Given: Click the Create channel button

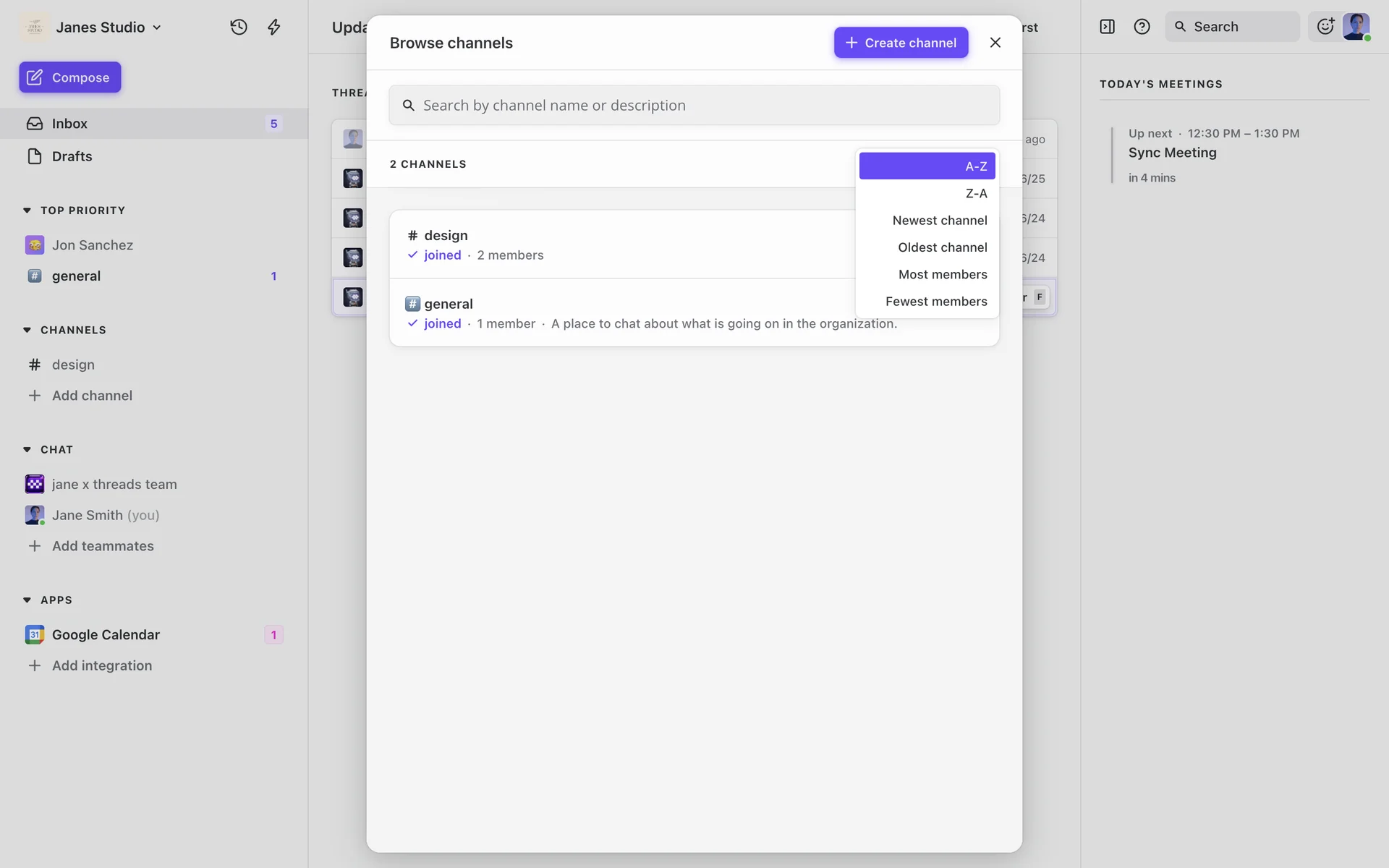Looking at the screenshot, I should click(900, 43).
